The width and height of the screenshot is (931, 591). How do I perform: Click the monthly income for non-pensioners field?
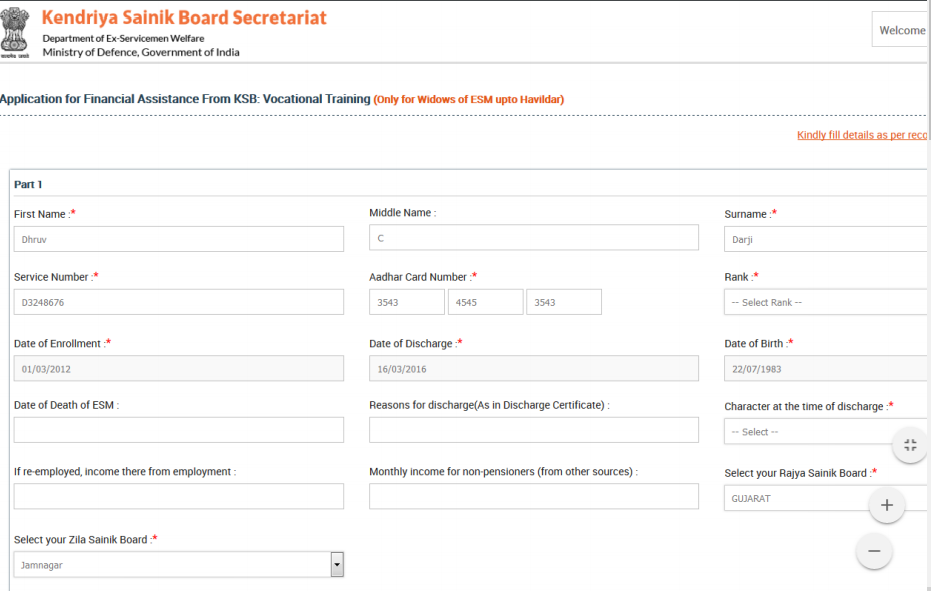(533, 495)
